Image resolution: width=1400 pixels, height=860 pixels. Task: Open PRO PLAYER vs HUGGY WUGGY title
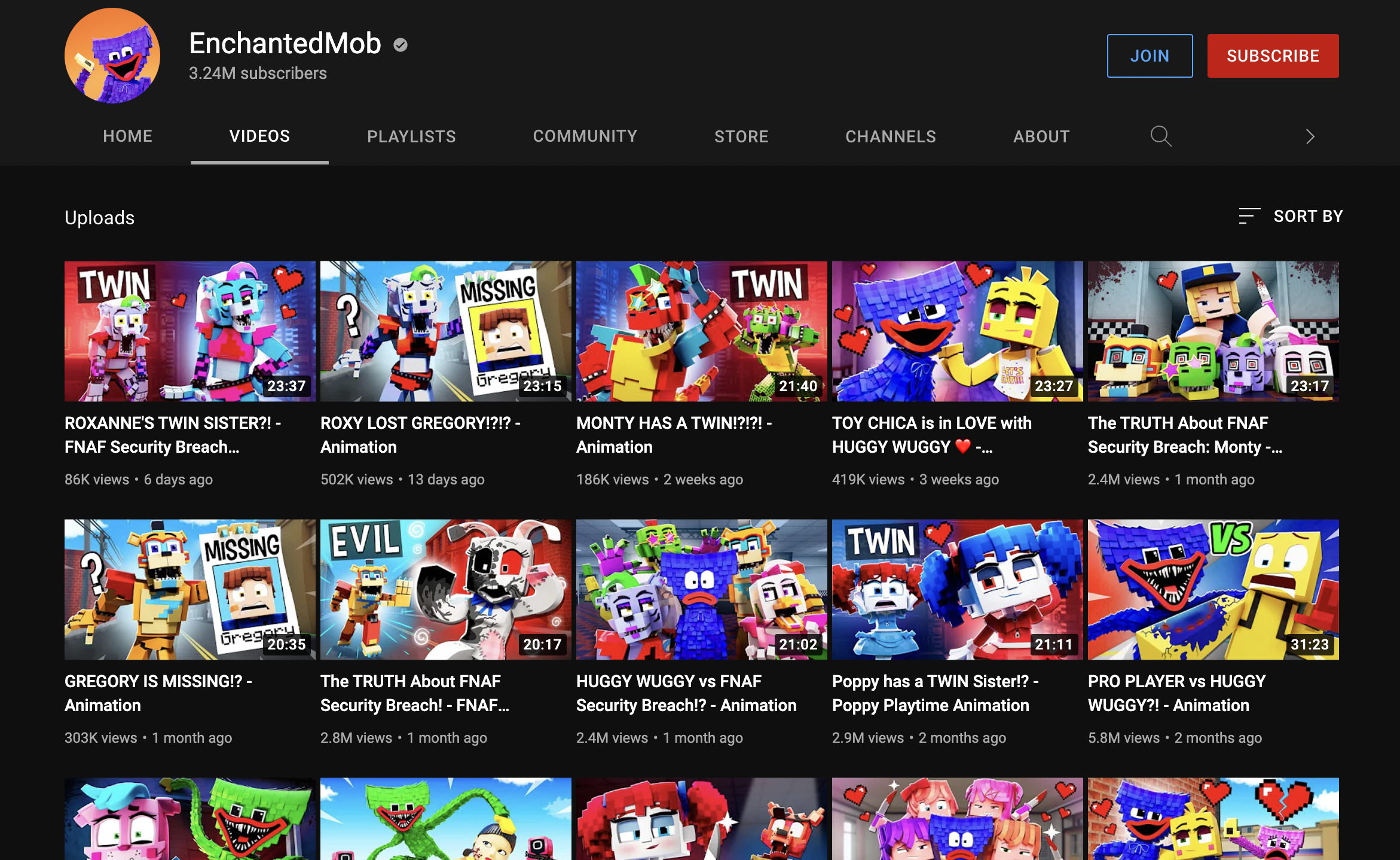click(1176, 693)
